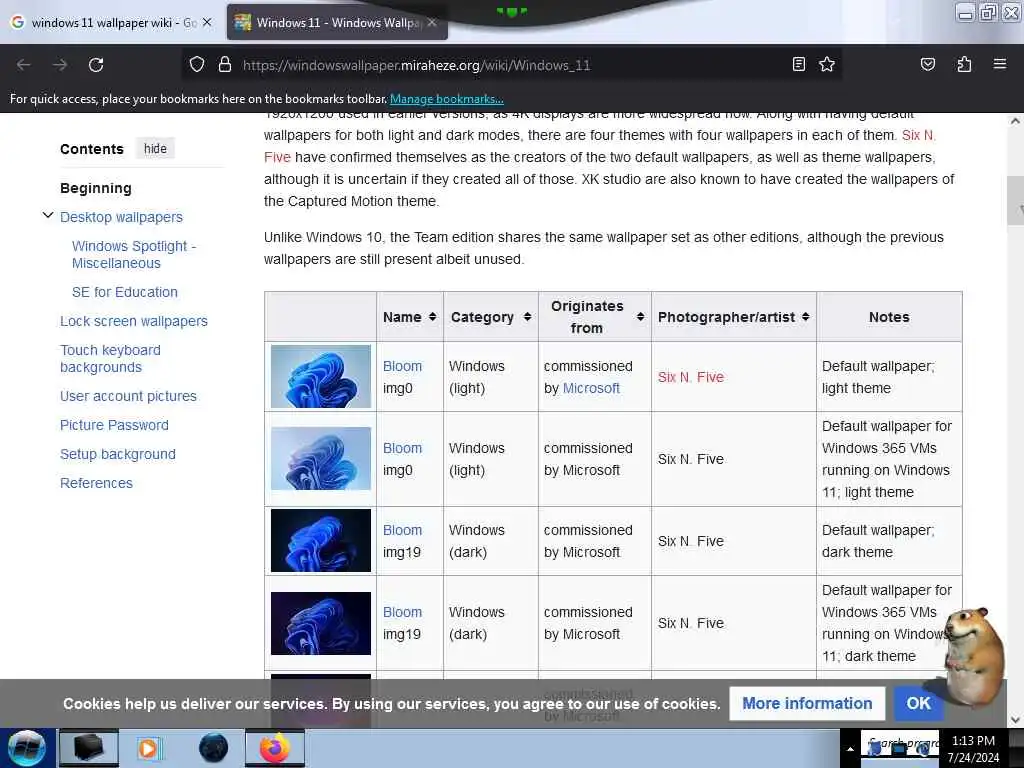1024x768 pixels.
Task: Open Windows 365 dark Bloom thumbnail
Action: [321, 623]
